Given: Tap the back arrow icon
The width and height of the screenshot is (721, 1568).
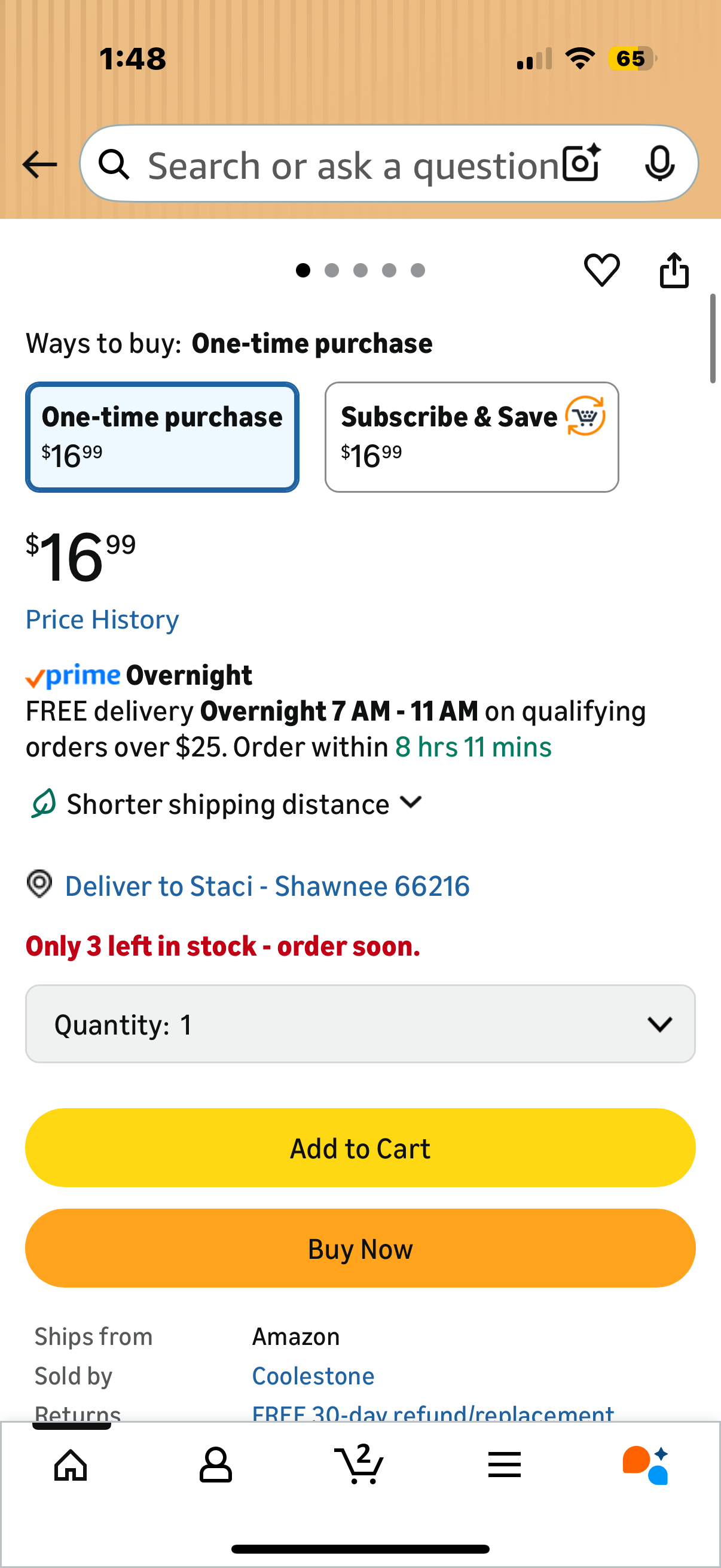Looking at the screenshot, I should 39,164.
